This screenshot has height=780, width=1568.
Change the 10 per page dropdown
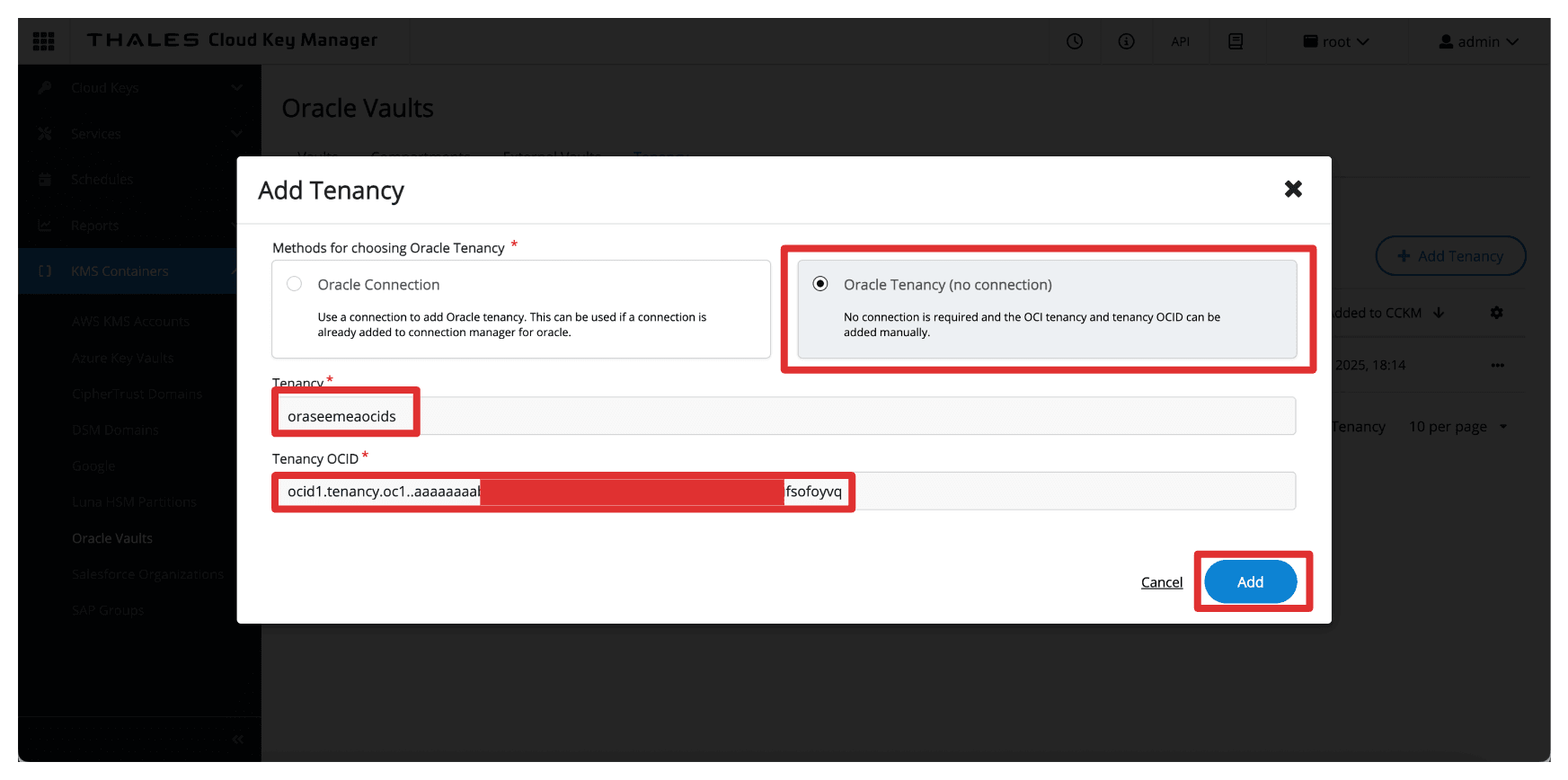tap(1457, 427)
